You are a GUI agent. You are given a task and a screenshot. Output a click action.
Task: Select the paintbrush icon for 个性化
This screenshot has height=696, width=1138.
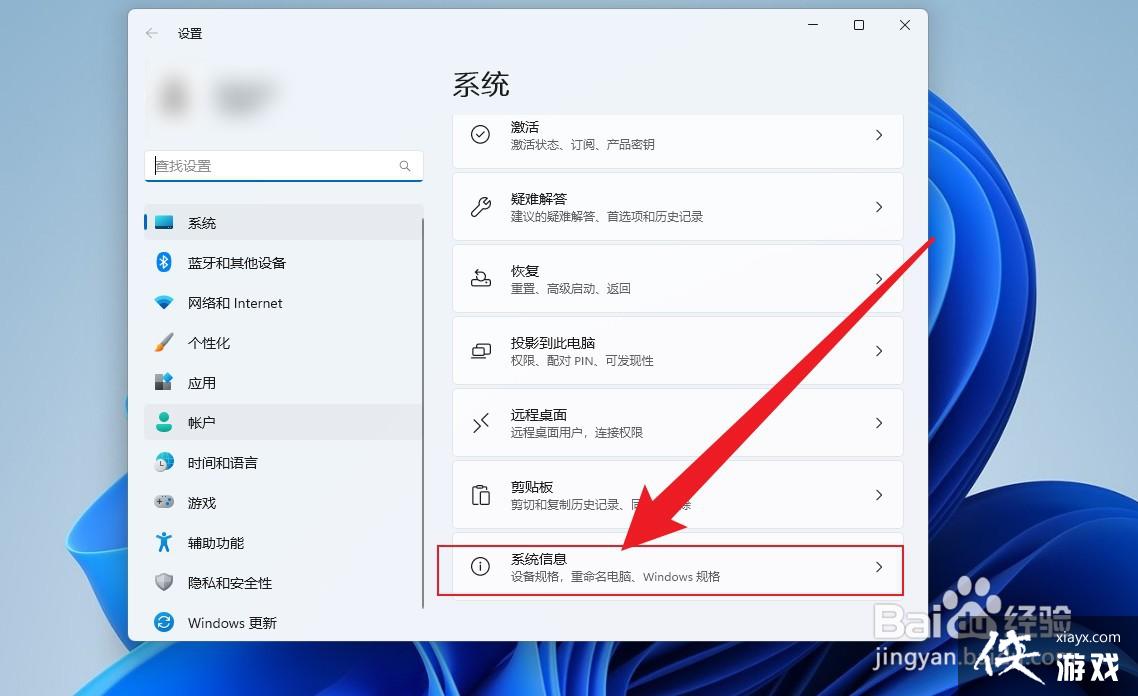[163, 342]
